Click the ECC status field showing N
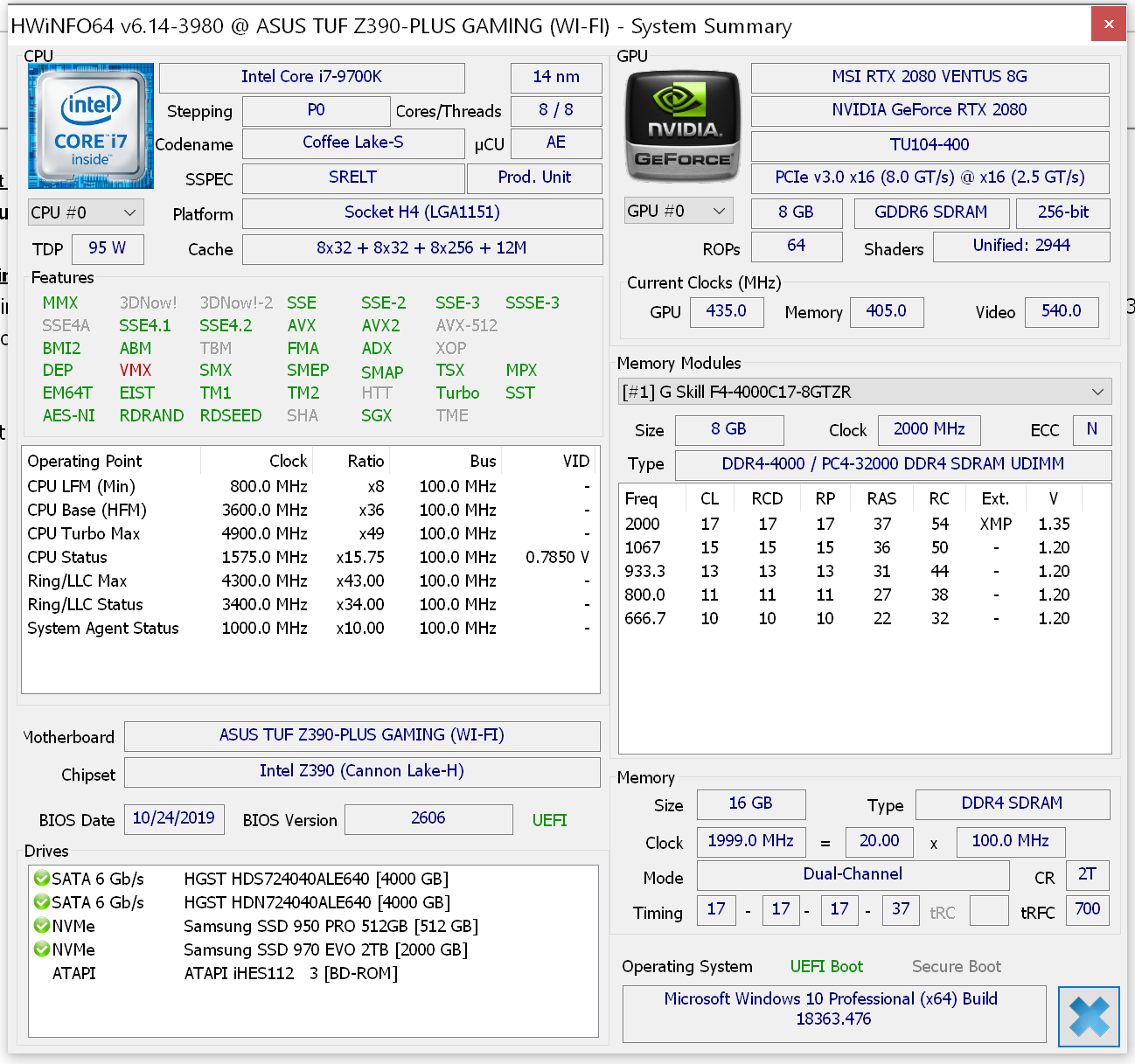The image size is (1135, 1064). pos(1091,430)
